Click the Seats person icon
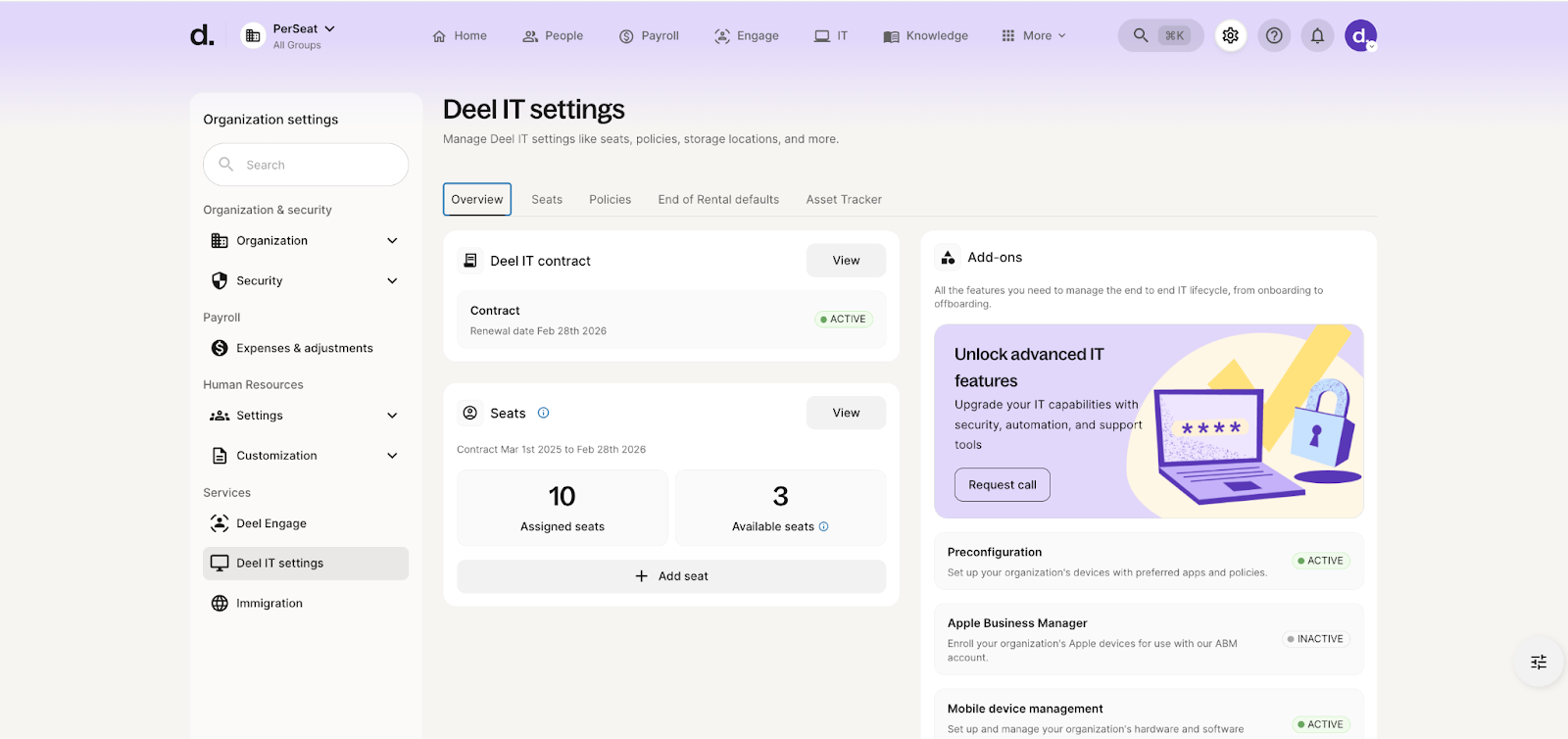This screenshot has height=739, width=1568. click(x=470, y=413)
